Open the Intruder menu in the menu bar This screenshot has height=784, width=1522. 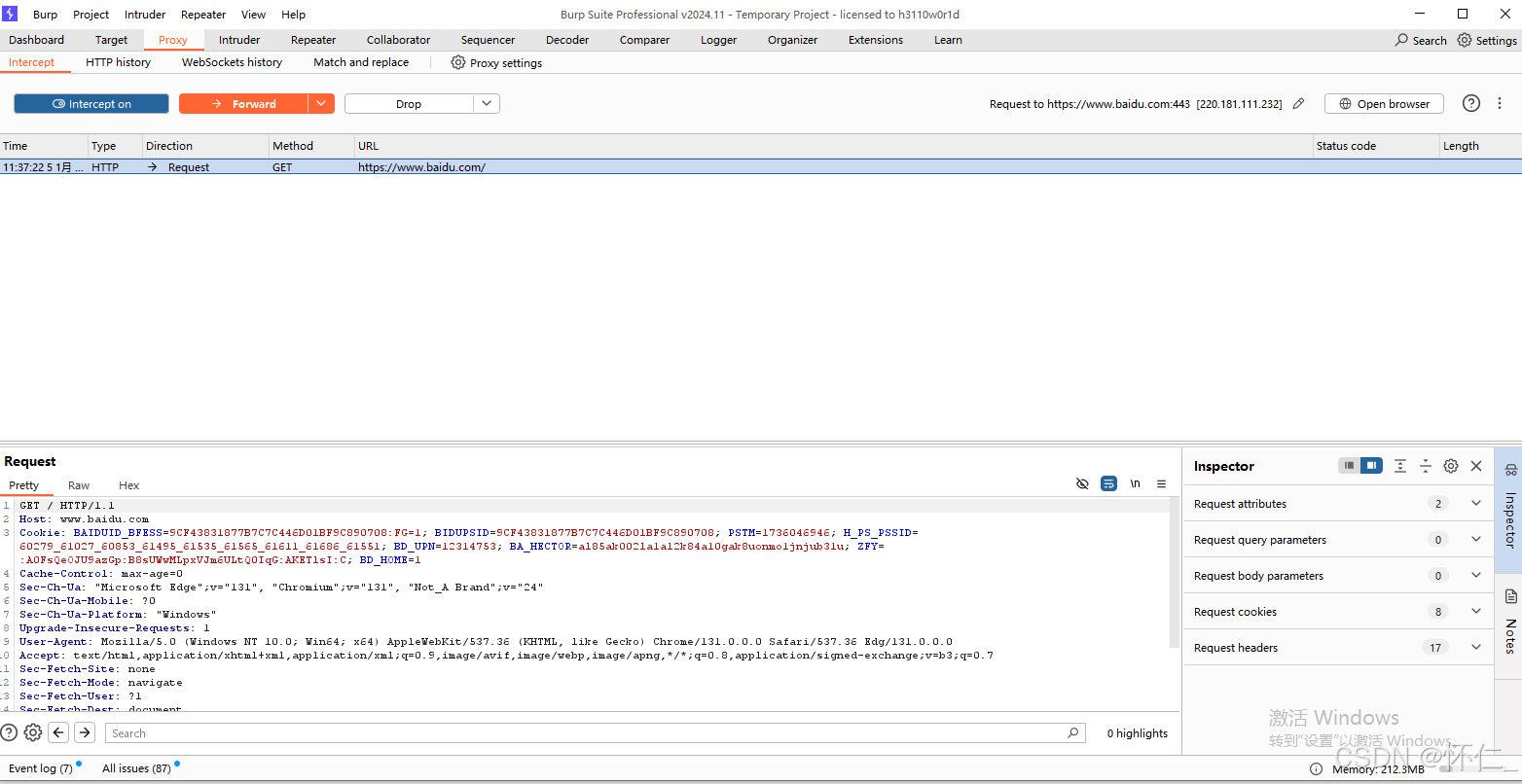[145, 15]
